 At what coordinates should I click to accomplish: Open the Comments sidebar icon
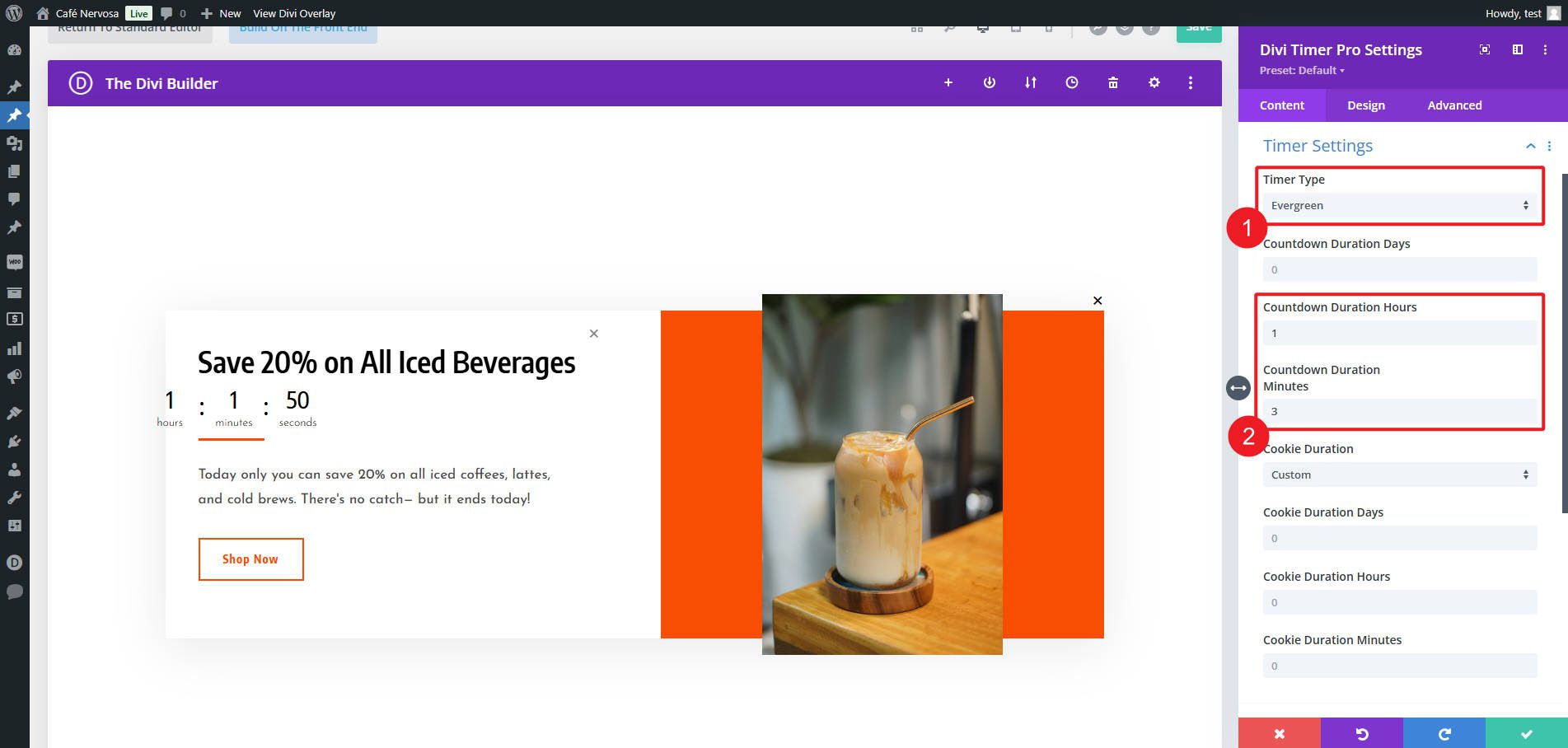(x=14, y=199)
